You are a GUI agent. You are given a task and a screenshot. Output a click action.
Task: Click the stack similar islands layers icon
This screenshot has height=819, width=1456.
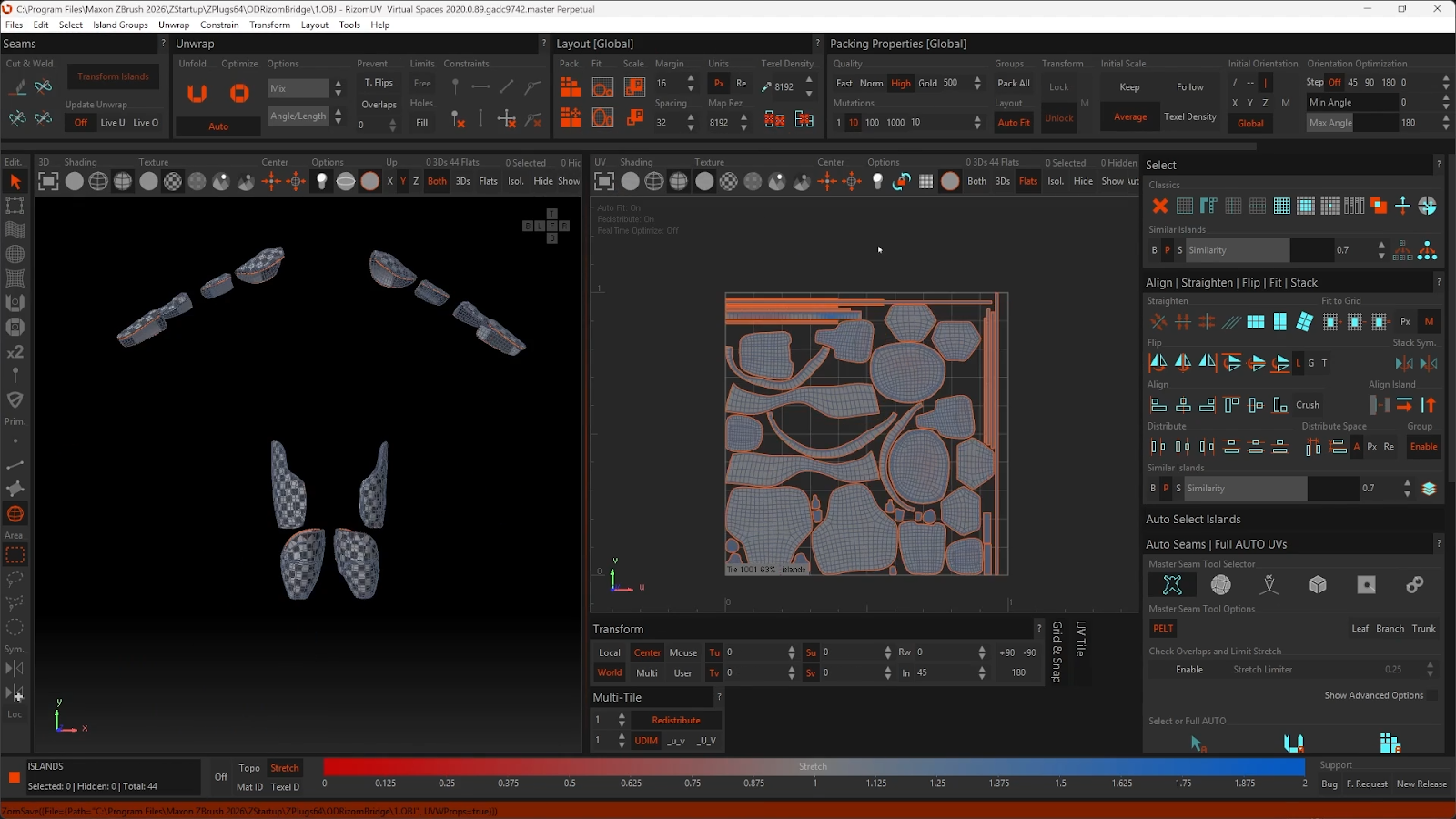pos(1429,489)
